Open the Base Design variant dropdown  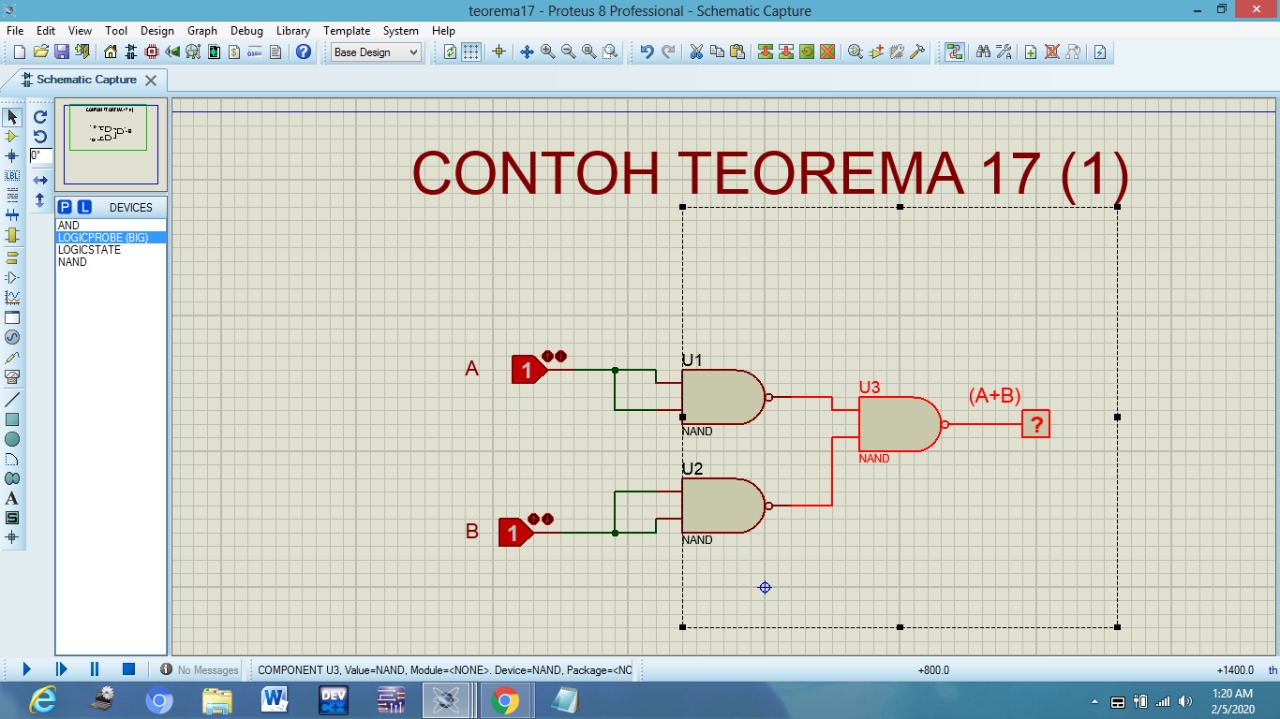click(376, 52)
